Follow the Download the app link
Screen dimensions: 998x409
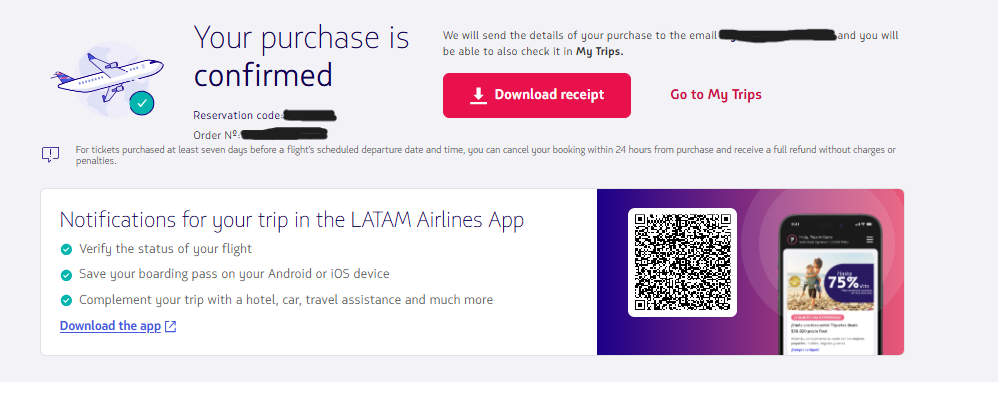[110, 326]
